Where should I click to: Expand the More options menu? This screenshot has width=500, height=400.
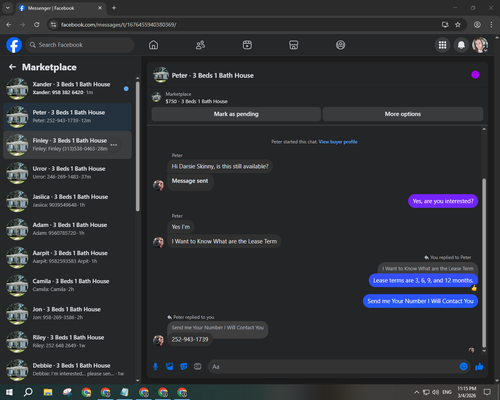pyautogui.click(x=403, y=114)
